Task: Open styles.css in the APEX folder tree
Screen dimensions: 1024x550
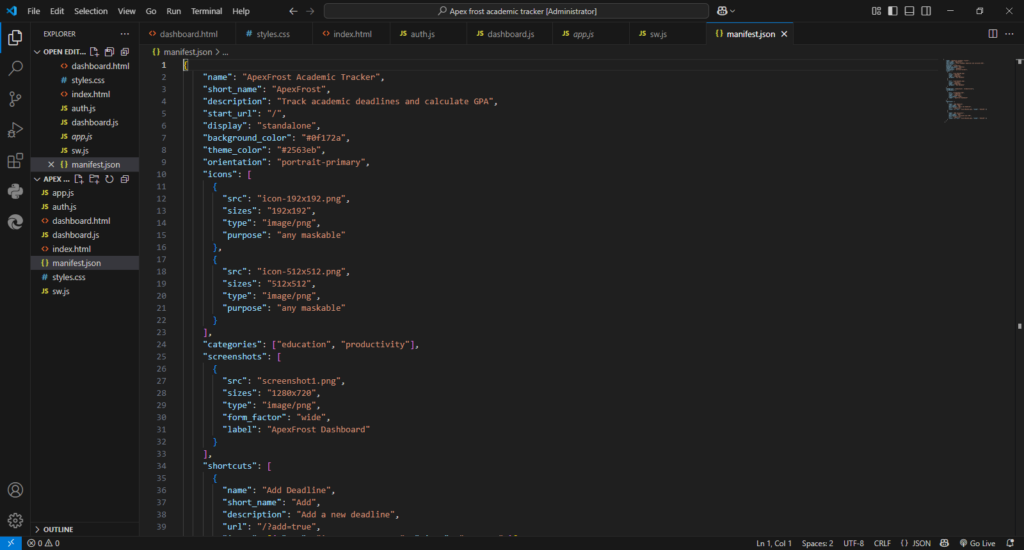Action: click(69, 277)
